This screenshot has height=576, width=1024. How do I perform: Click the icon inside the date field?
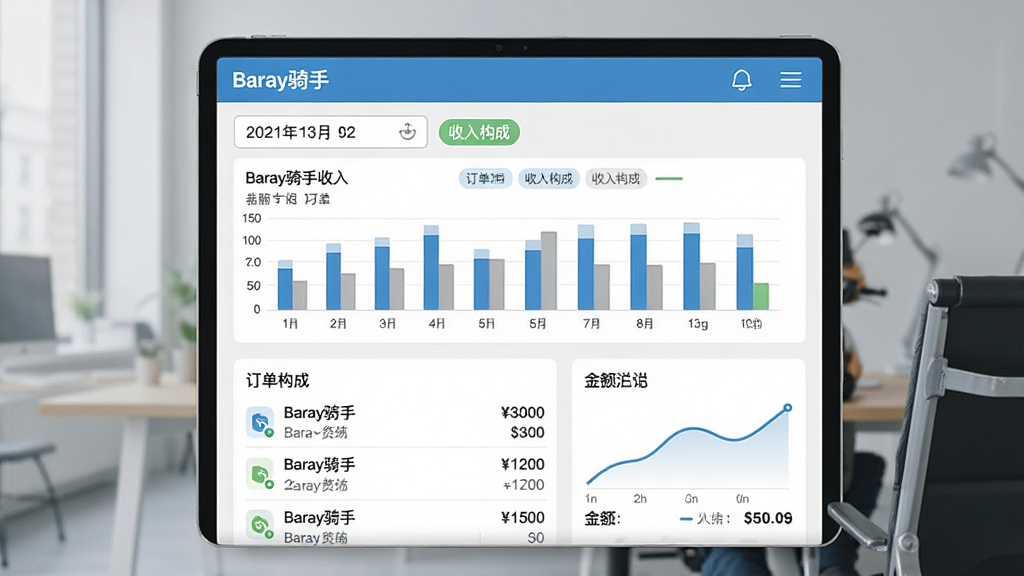[407, 132]
